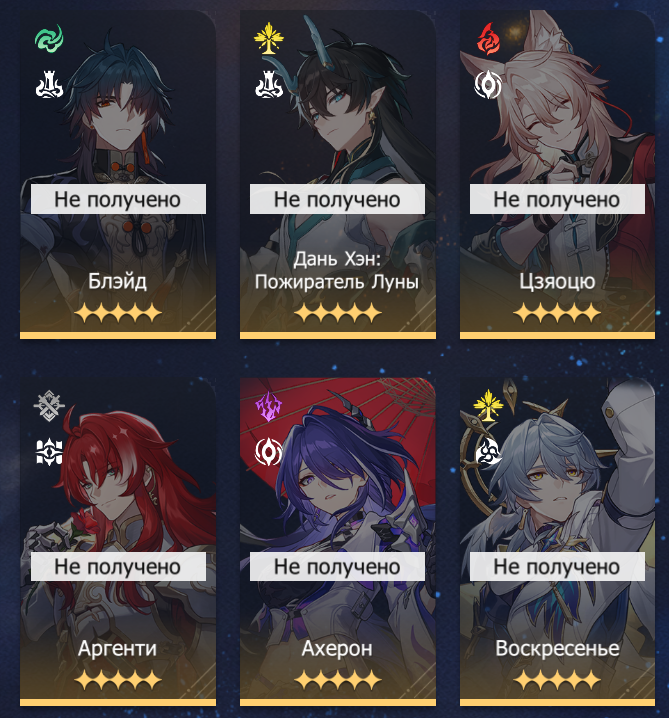Click the Erudition path icon on Аргенти card
The image size is (669, 718).
point(49,452)
